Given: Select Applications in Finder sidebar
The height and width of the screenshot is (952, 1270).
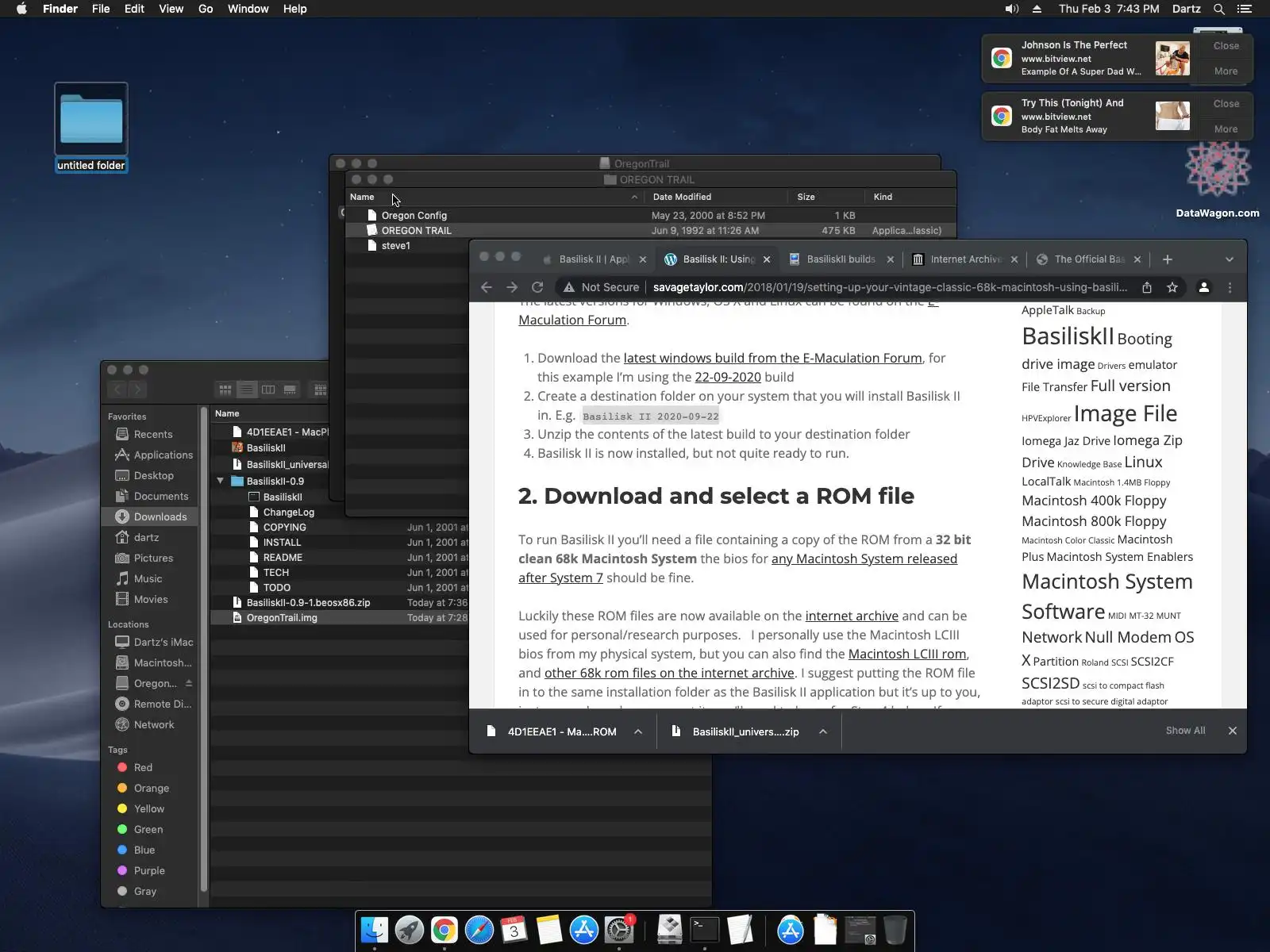Looking at the screenshot, I should [x=163, y=455].
